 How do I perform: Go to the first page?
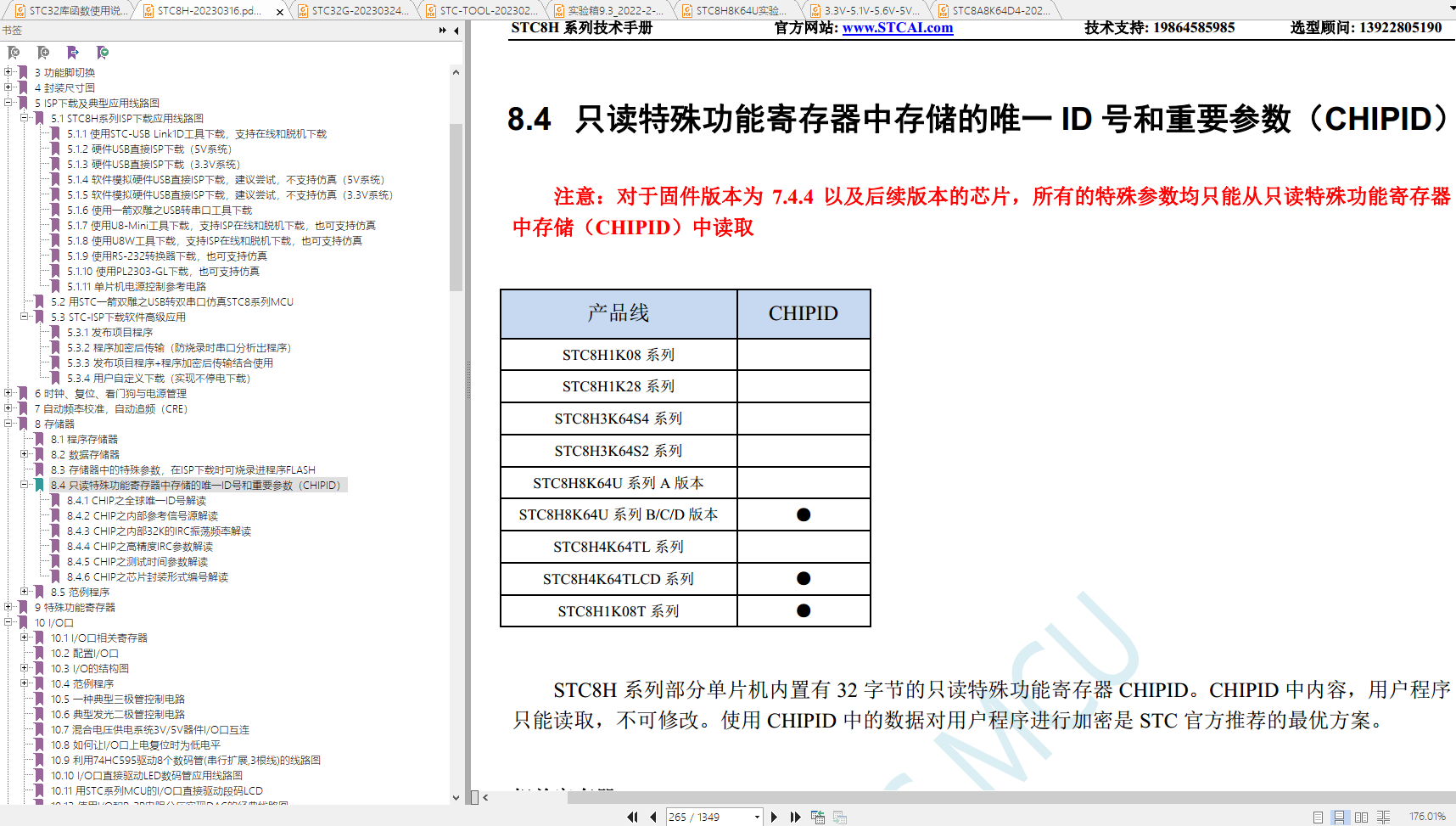(x=632, y=817)
